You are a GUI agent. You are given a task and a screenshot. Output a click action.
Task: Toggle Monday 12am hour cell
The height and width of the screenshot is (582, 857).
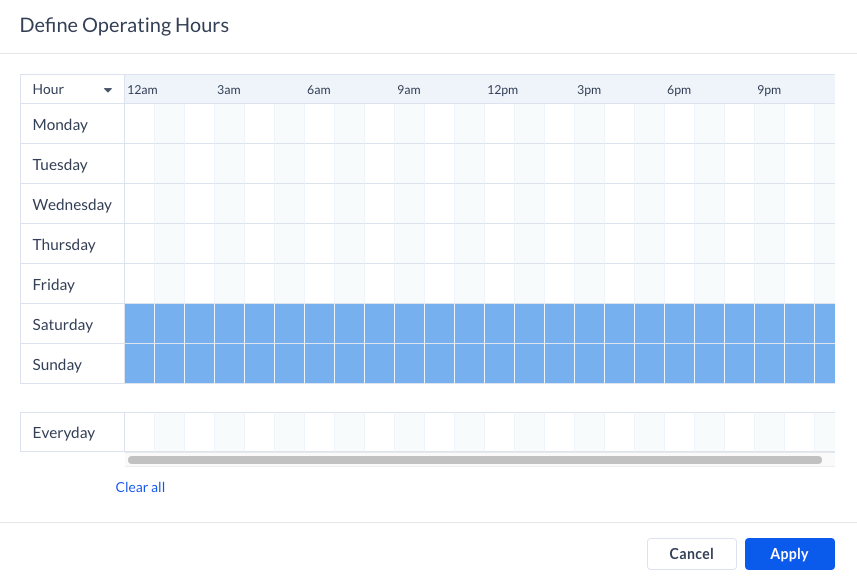pos(139,124)
